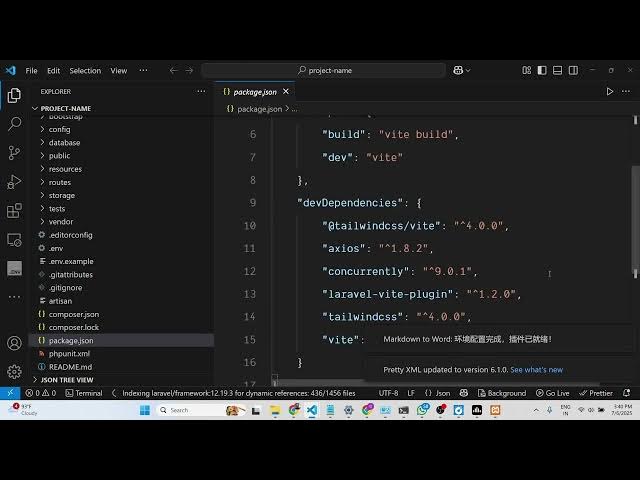Open the Selection menu
This screenshot has width=640, height=480.
click(85, 71)
